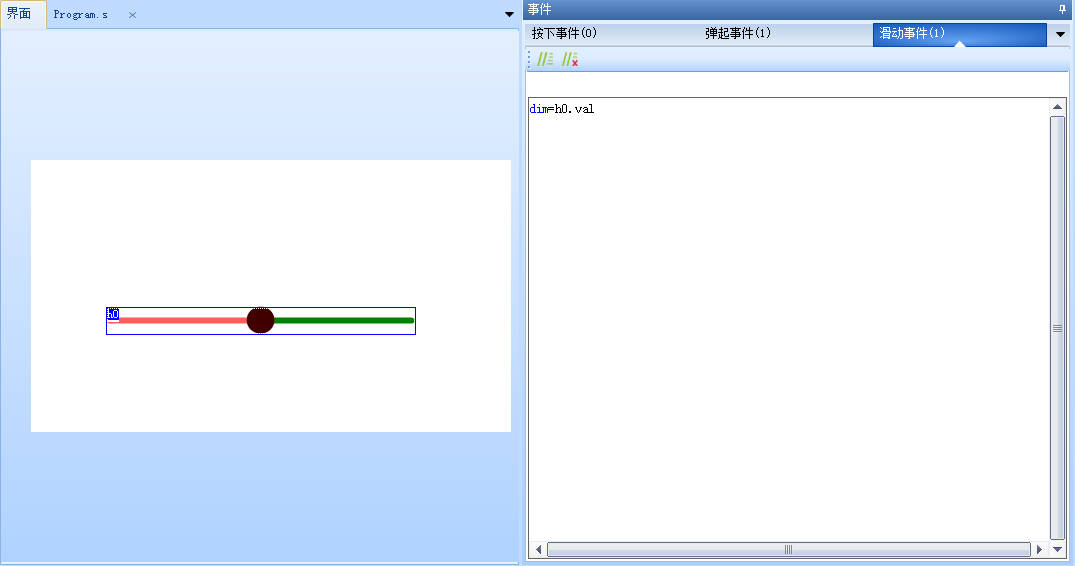Click the horizontal scrollbar right arrow
This screenshot has height=566, width=1075.
[1039, 549]
